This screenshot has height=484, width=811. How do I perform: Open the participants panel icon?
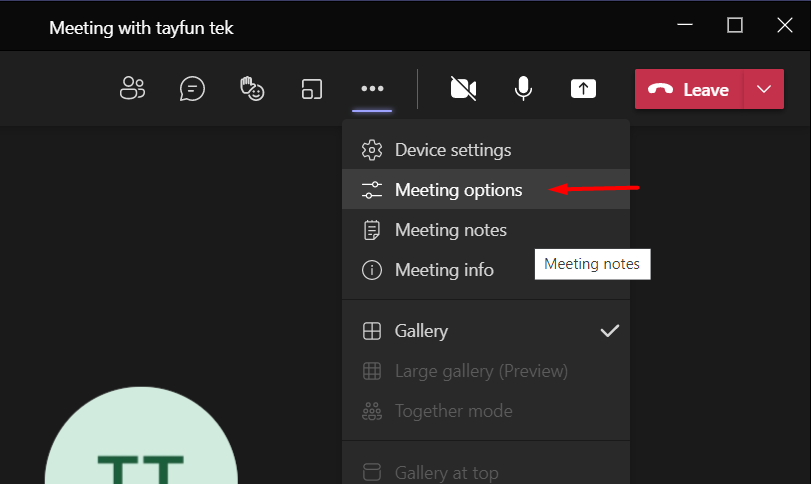coord(132,89)
